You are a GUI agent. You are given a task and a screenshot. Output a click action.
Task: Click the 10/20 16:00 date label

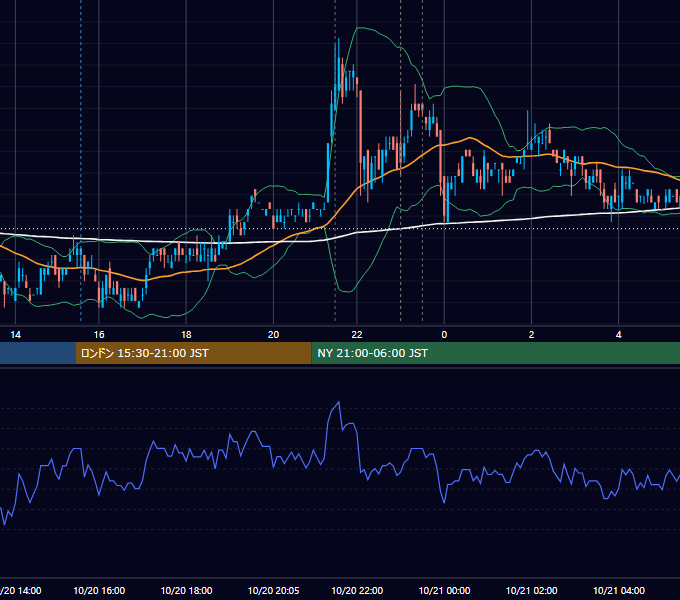(99, 590)
